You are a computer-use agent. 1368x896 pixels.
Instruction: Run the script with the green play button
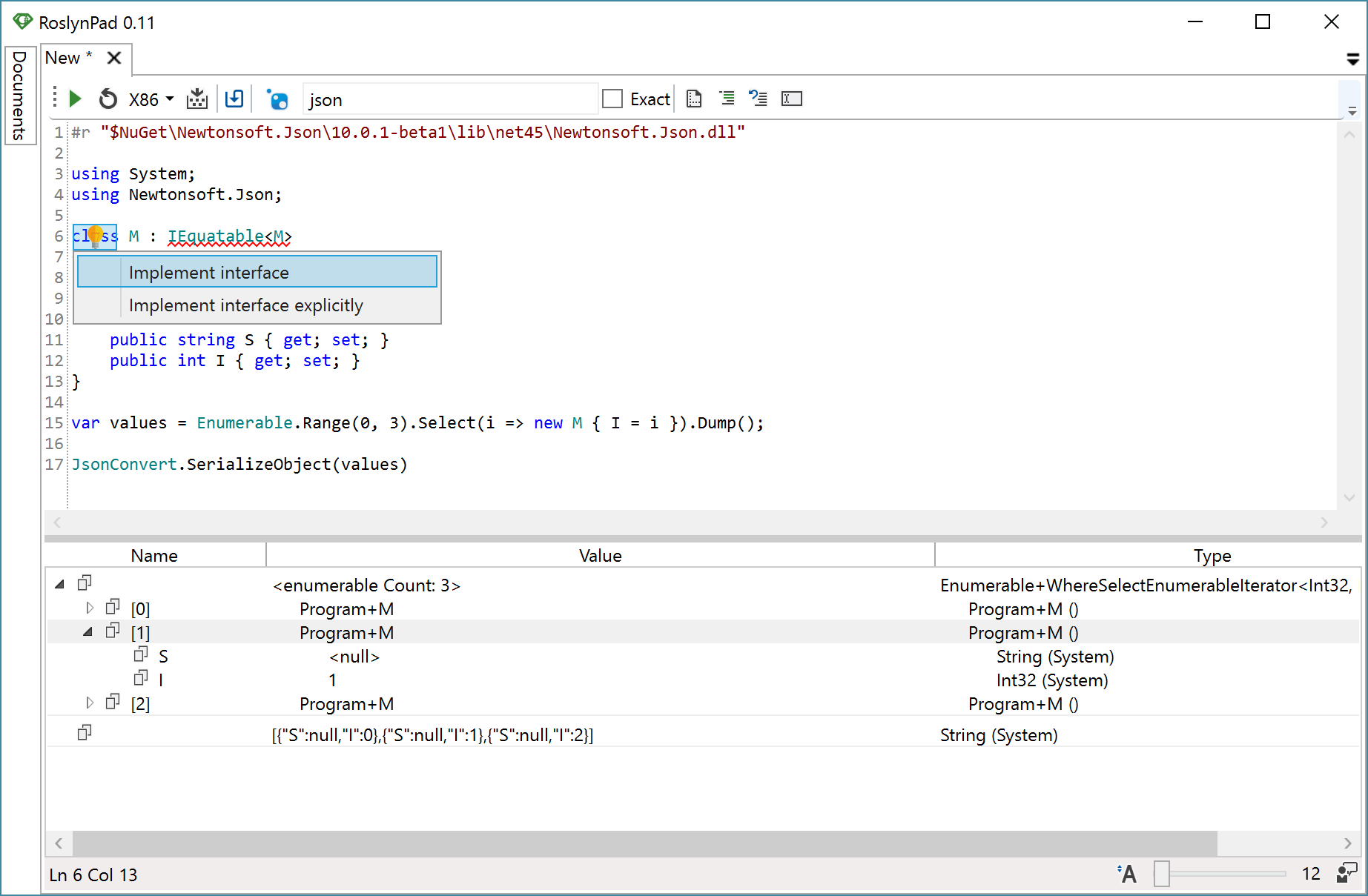point(75,99)
